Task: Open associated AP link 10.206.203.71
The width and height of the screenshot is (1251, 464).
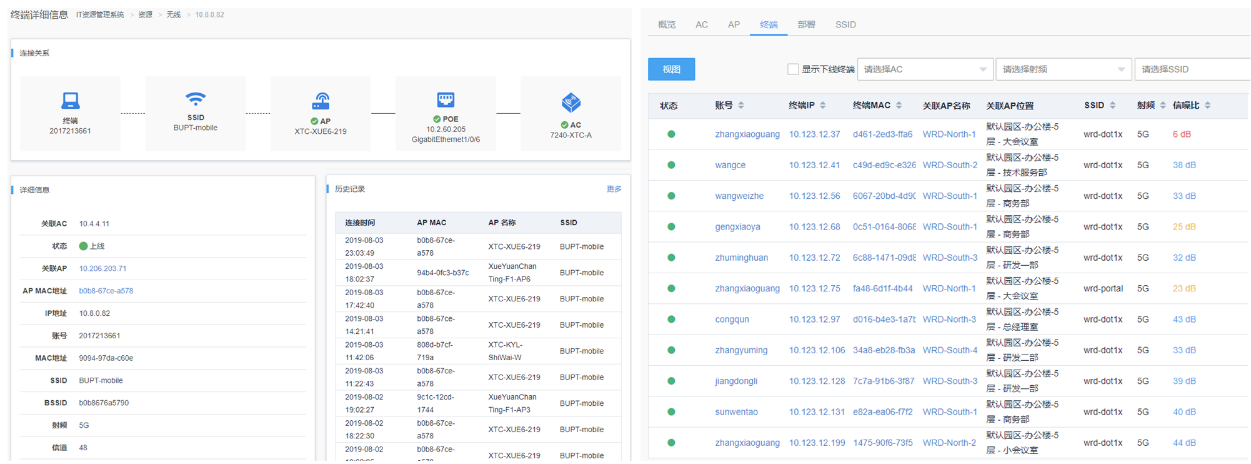Action: pyautogui.click(x=103, y=268)
